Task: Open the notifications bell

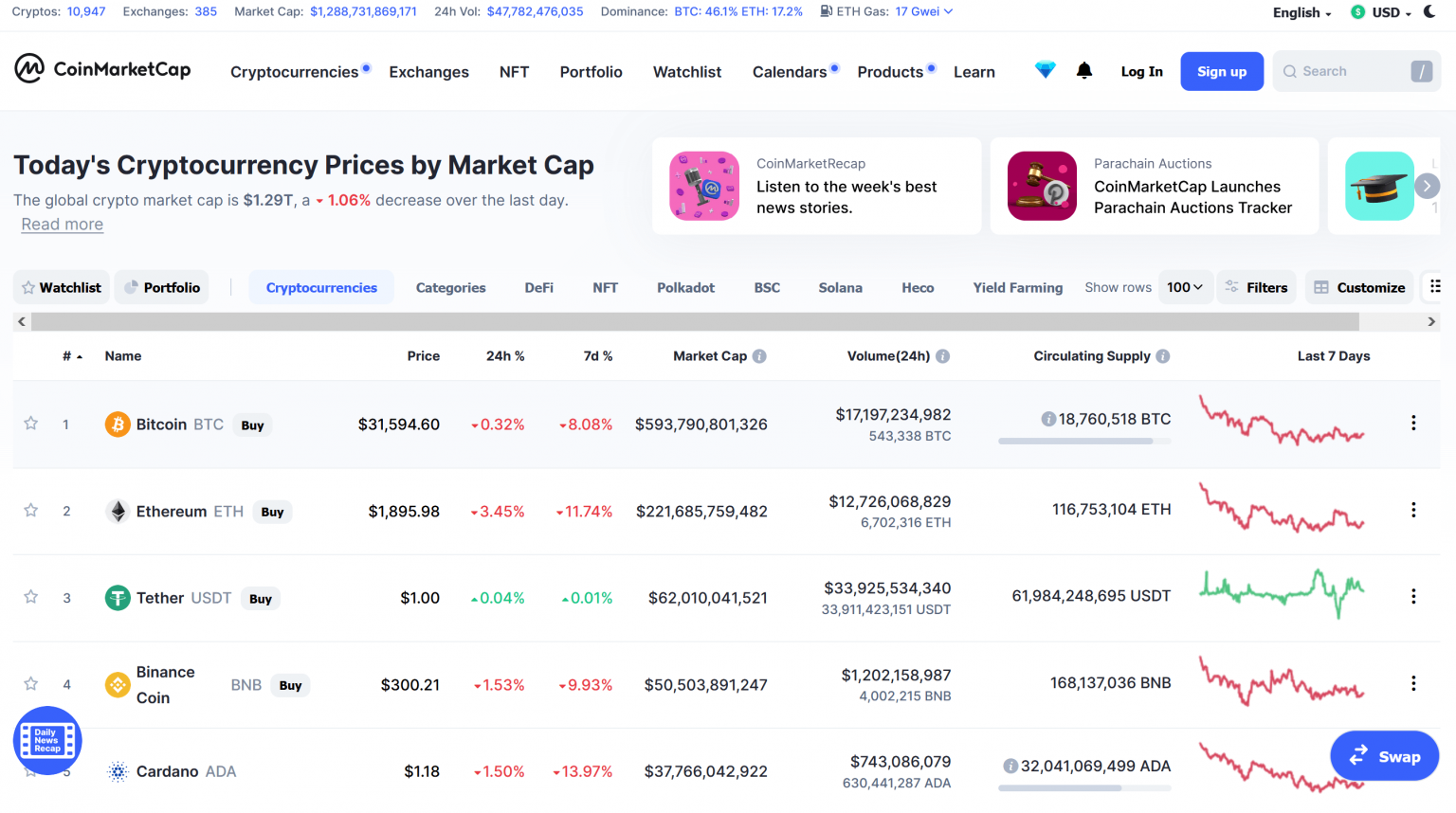Action: (x=1084, y=70)
